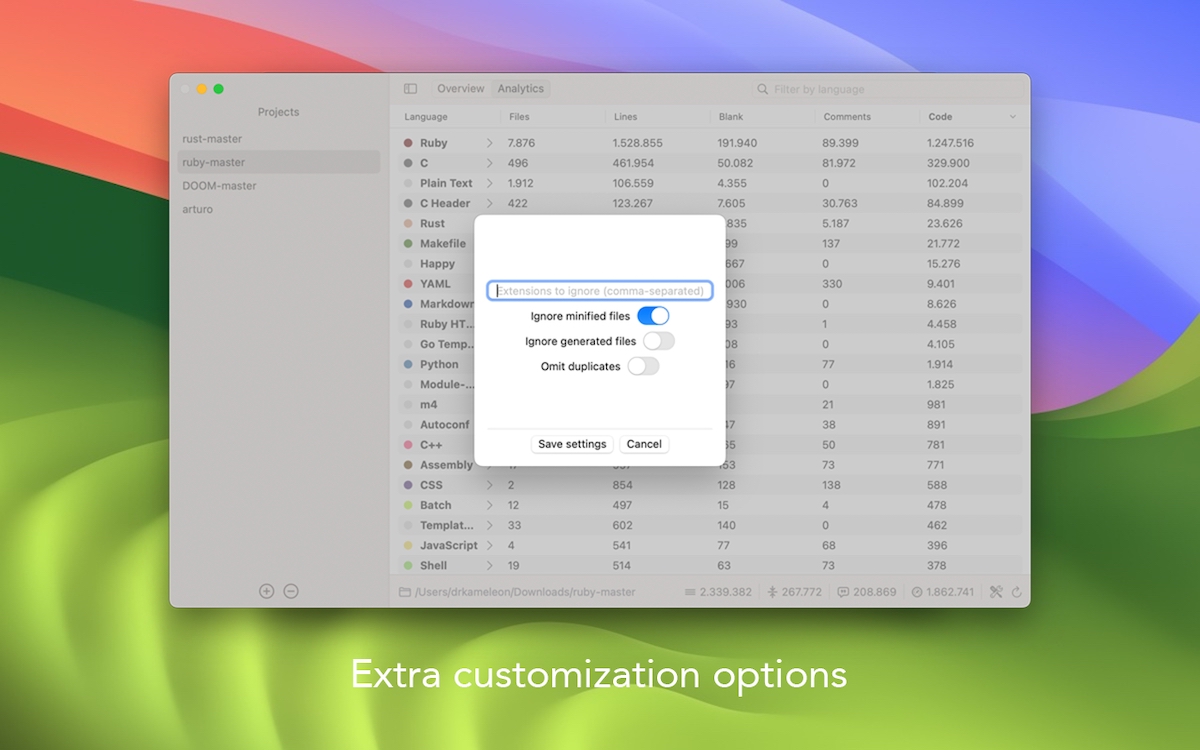1200x750 pixels.
Task: Click the search magnifier icon
Action: click(763, 89)
